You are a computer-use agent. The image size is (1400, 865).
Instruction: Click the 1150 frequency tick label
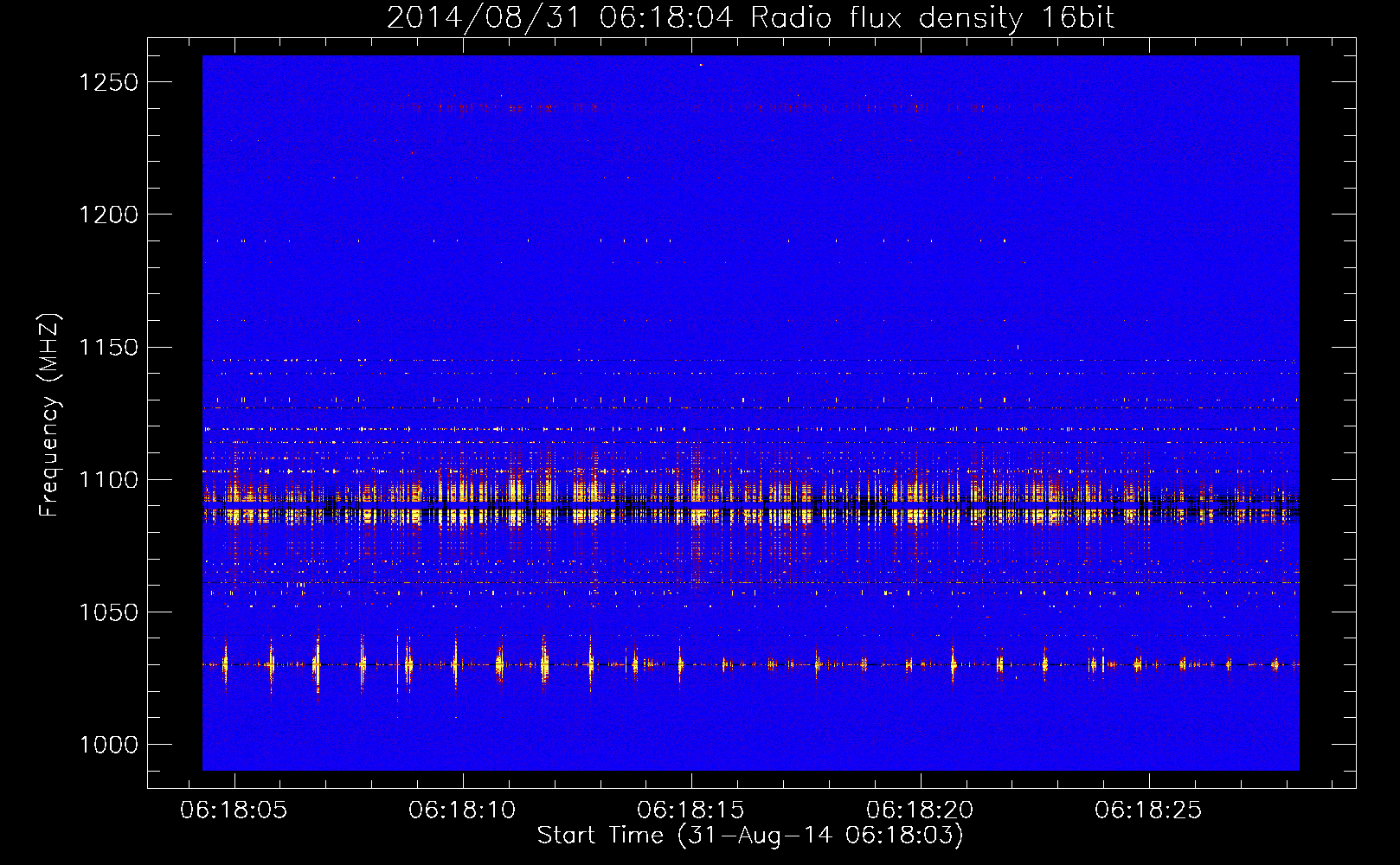click(108, 348)
